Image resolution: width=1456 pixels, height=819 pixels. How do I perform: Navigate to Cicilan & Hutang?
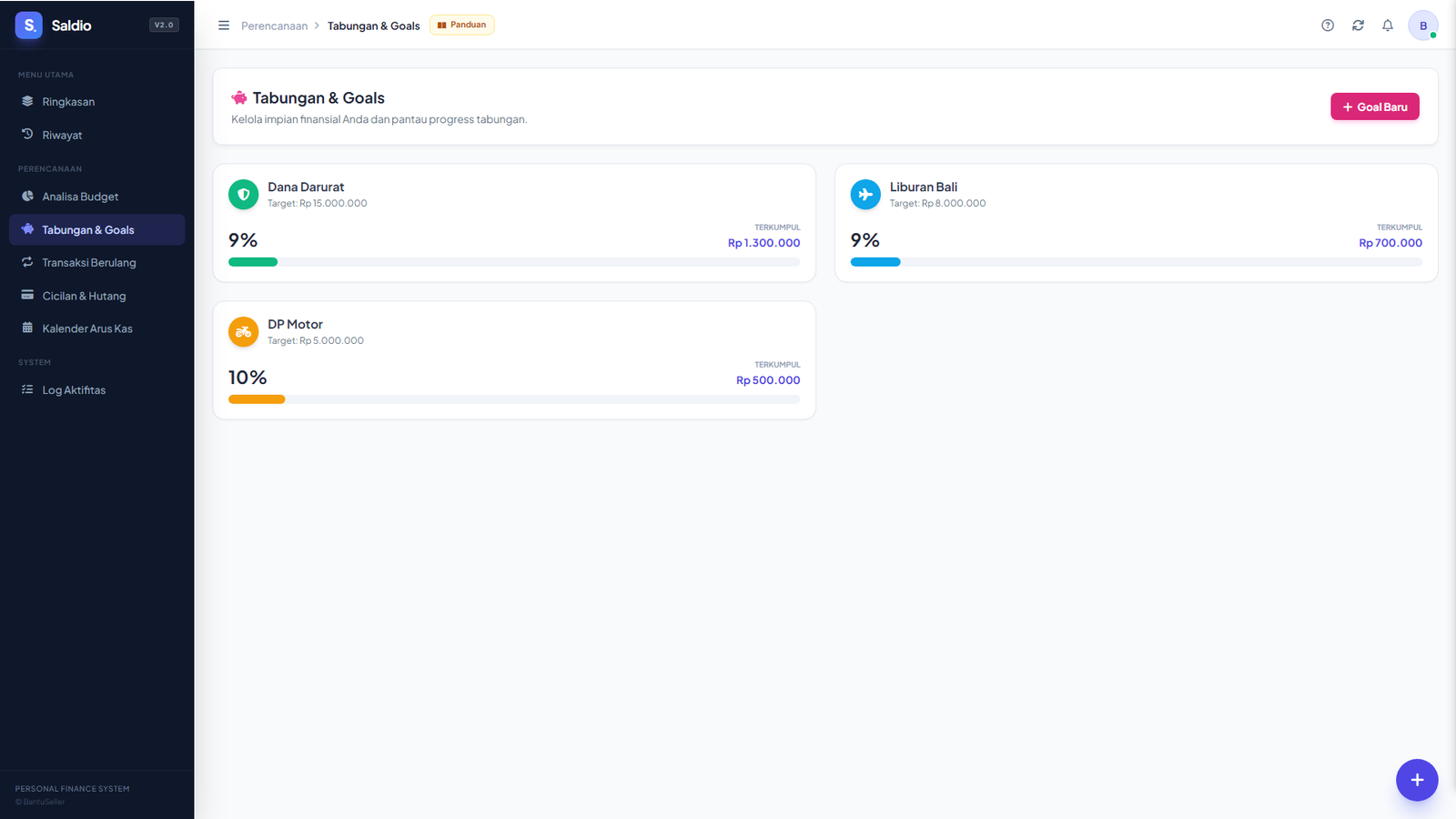pyautogui.click(x=97, y=296)
